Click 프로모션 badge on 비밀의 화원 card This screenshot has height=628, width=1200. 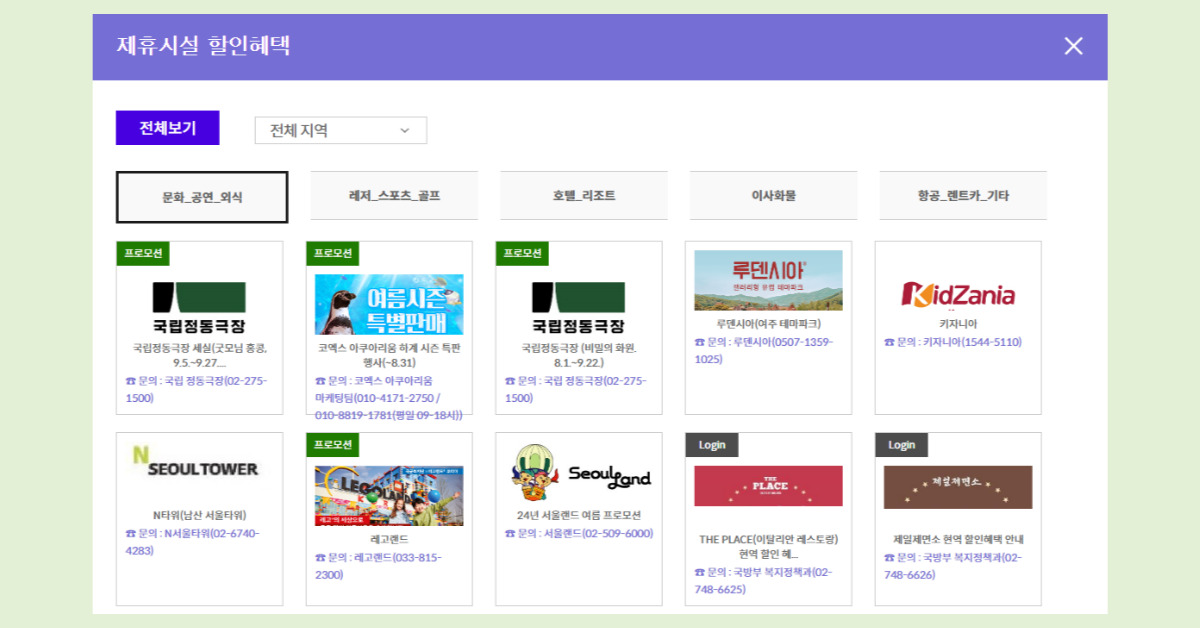[x=523, y=253]
